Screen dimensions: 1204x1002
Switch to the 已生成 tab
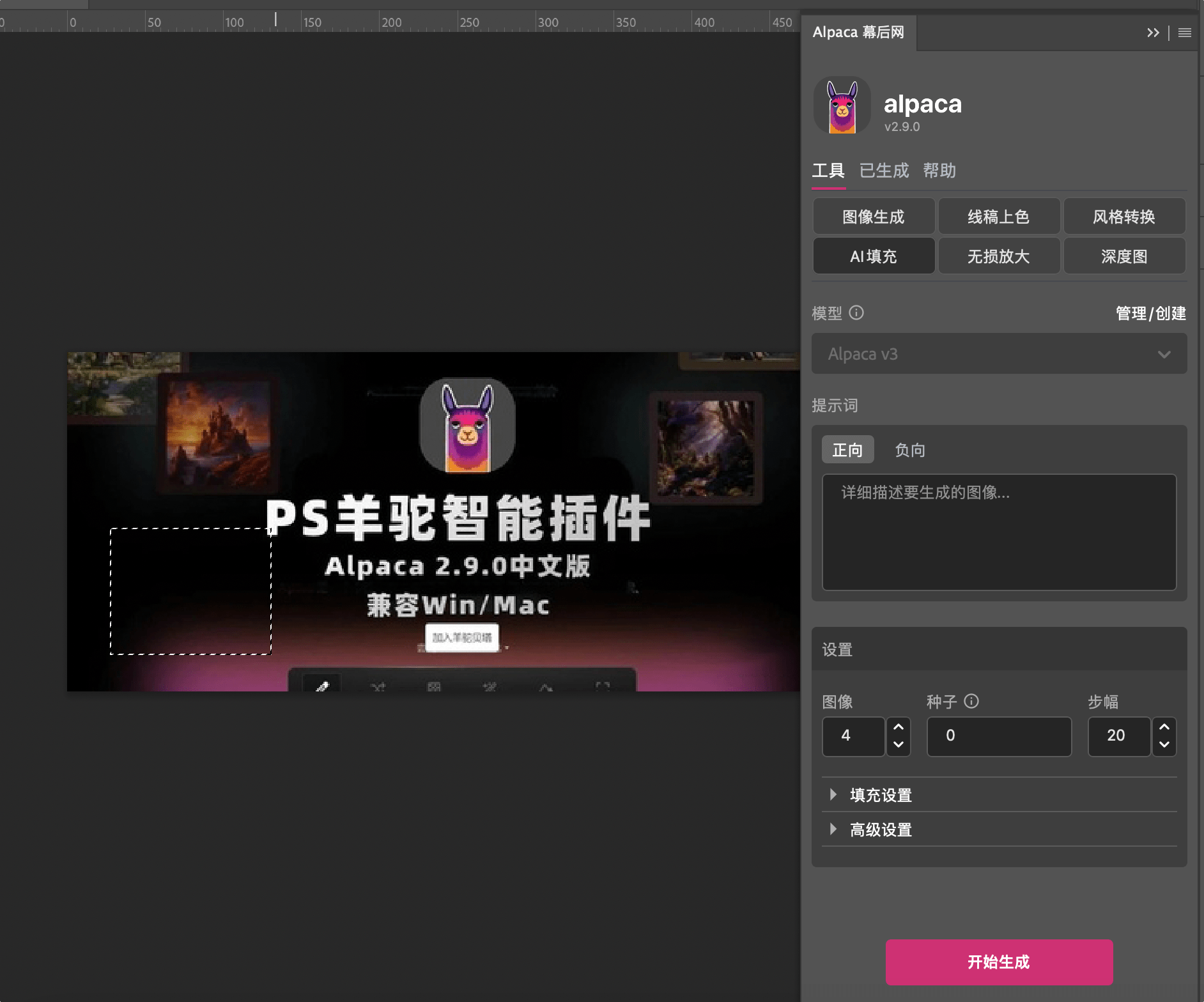point(884,171)
